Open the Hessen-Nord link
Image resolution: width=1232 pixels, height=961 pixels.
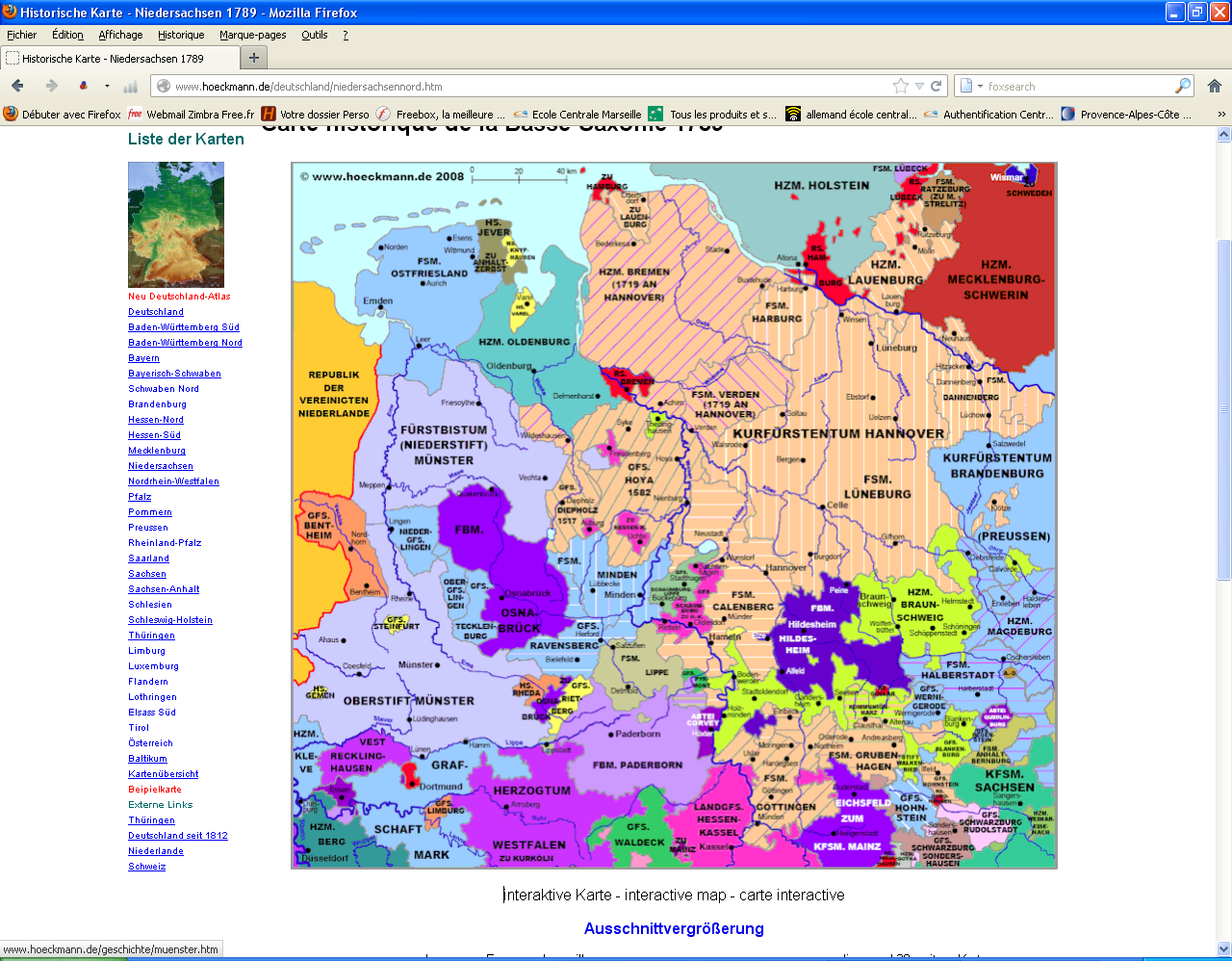pyautogui.click(x=156, y=420)
